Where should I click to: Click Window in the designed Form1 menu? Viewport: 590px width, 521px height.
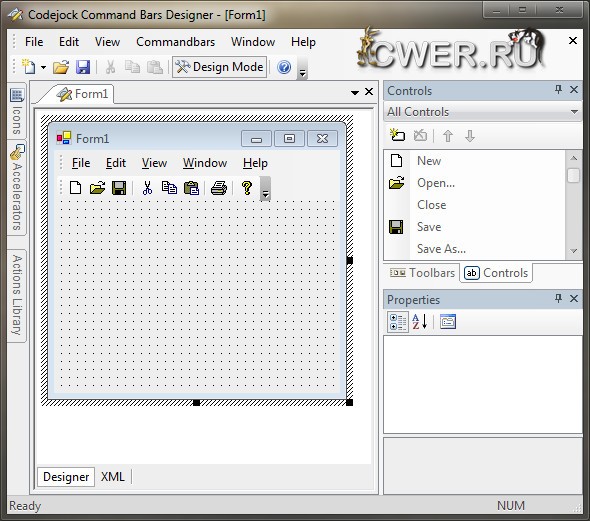[x=205, y=163]
